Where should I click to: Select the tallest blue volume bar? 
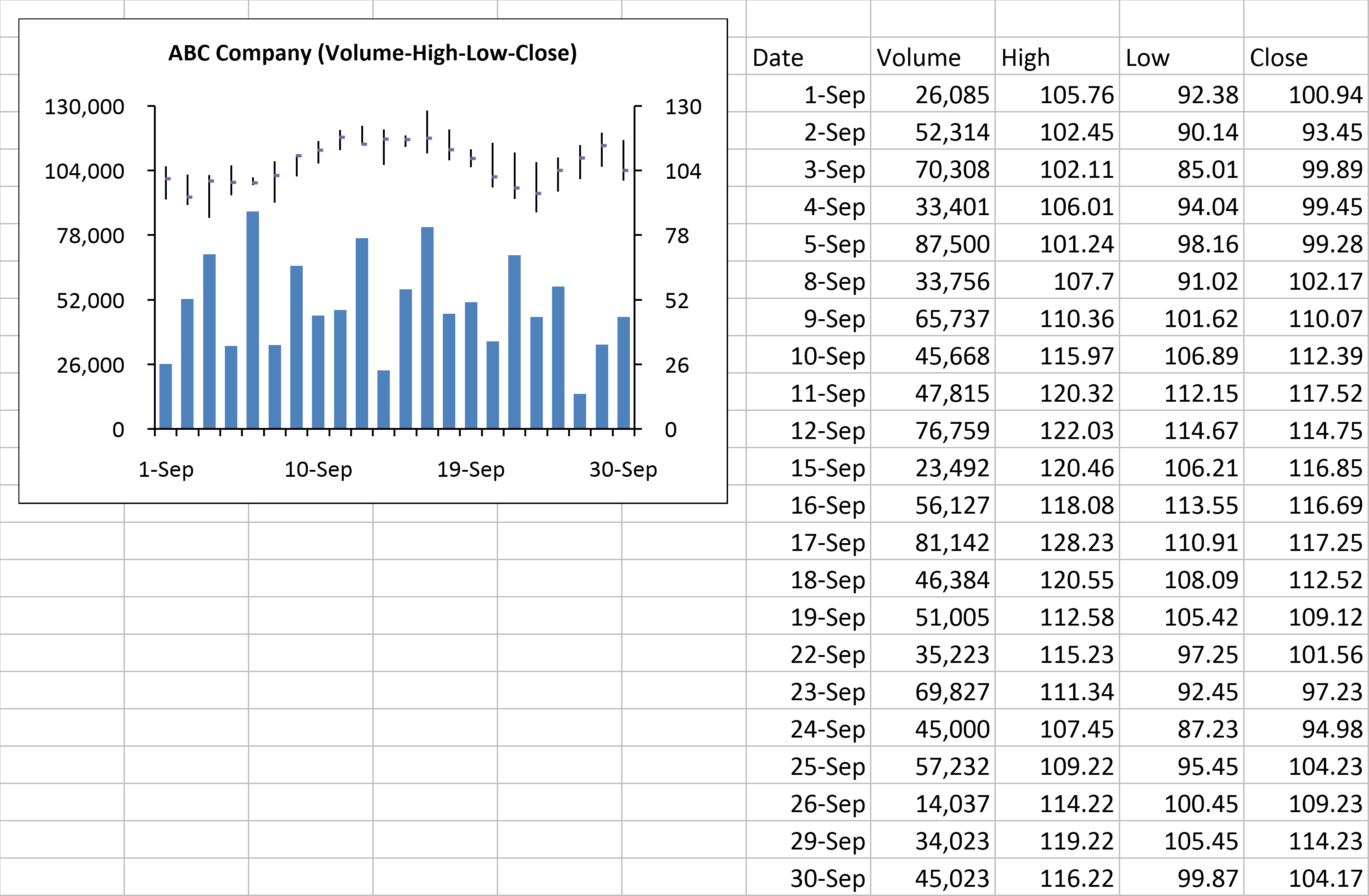coord(253,319)
